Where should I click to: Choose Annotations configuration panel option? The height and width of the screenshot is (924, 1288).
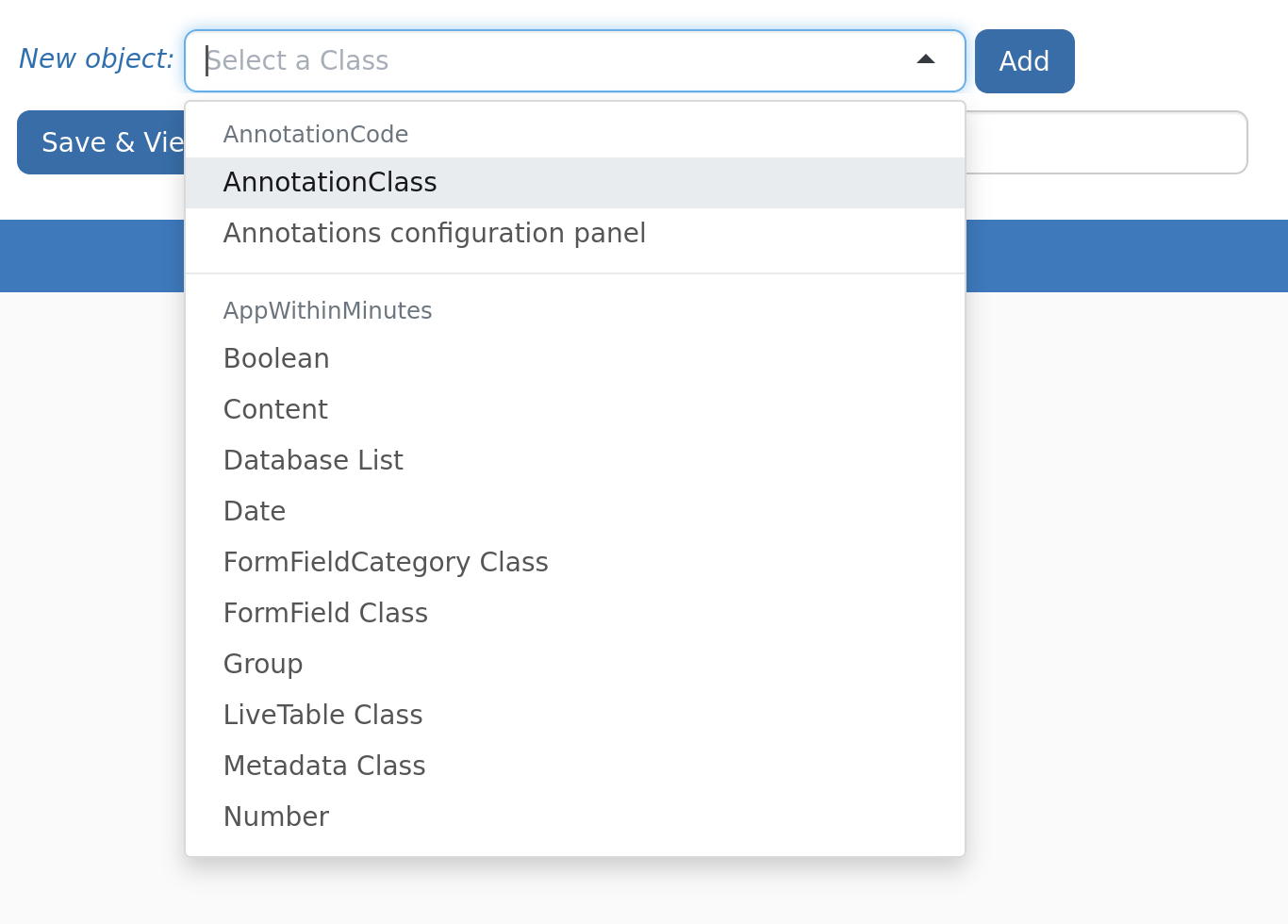[575, 234]
